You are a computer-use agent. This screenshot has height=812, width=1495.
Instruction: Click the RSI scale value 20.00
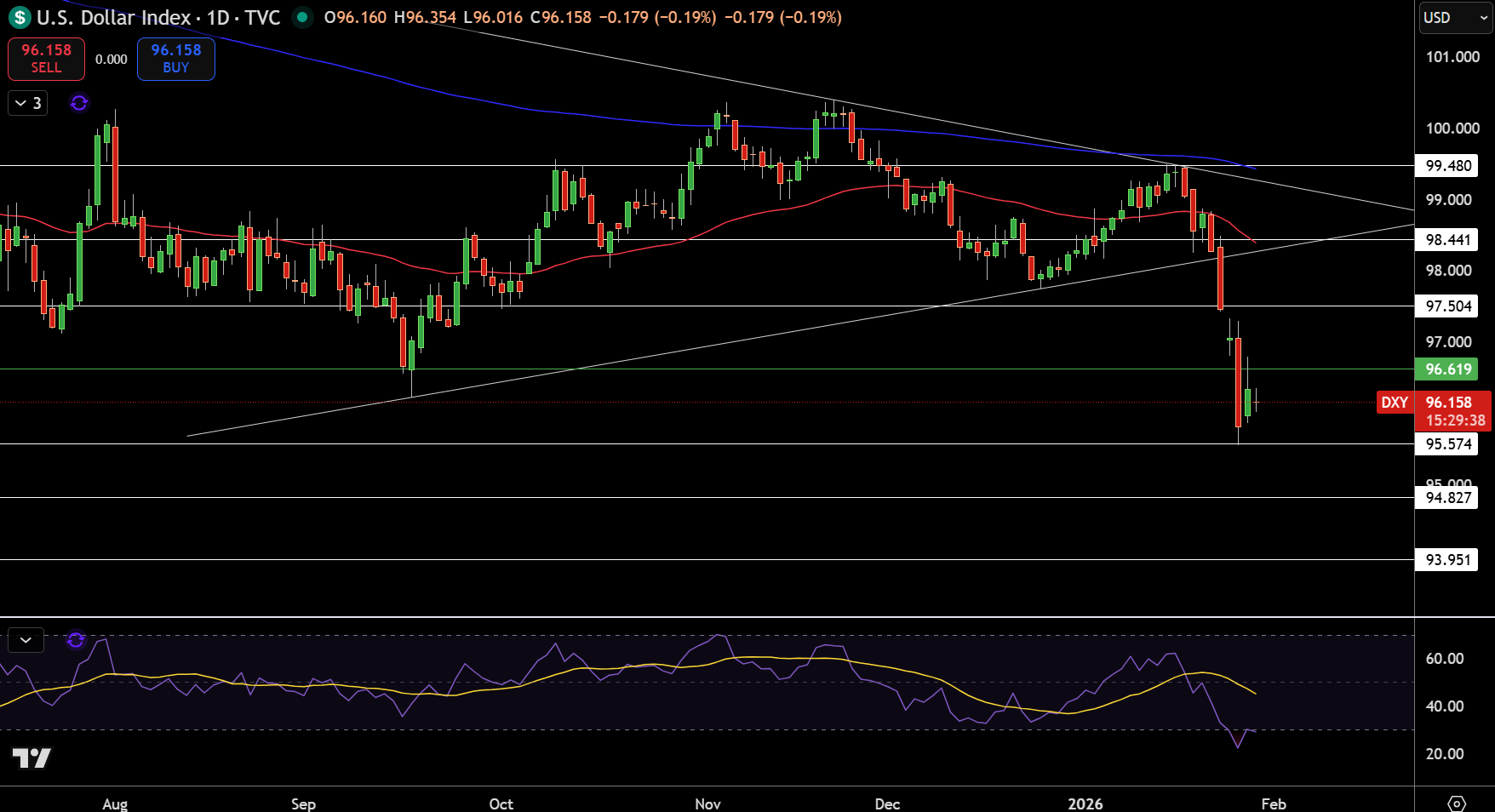(x=1445, y=754)
